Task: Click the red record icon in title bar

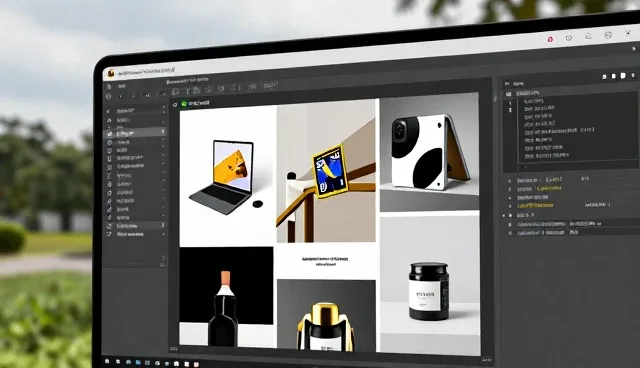Action: click(550, 39)
